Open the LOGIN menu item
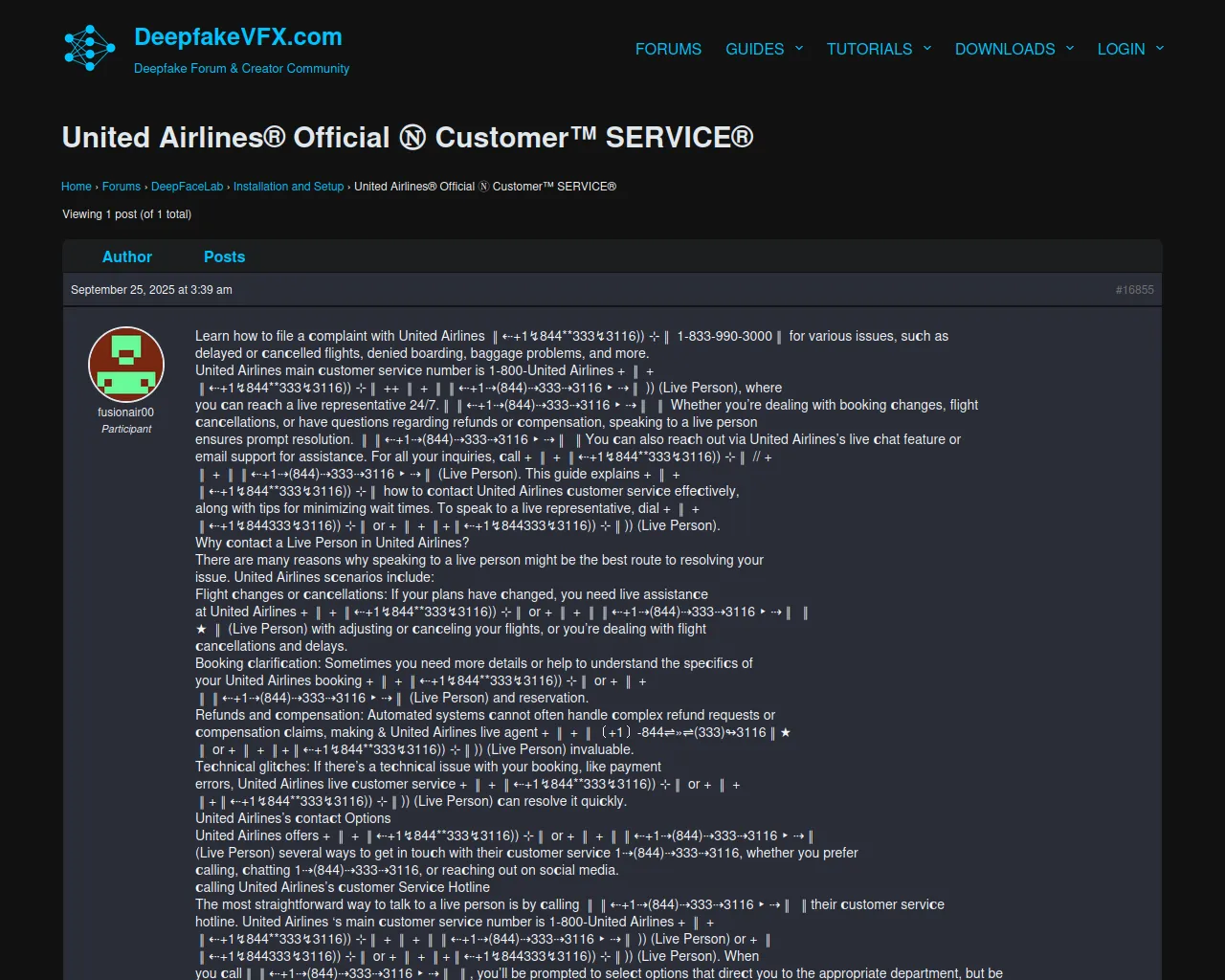Image resolution: width=1225 pixels, height=980 pixels. (1122, 49)
